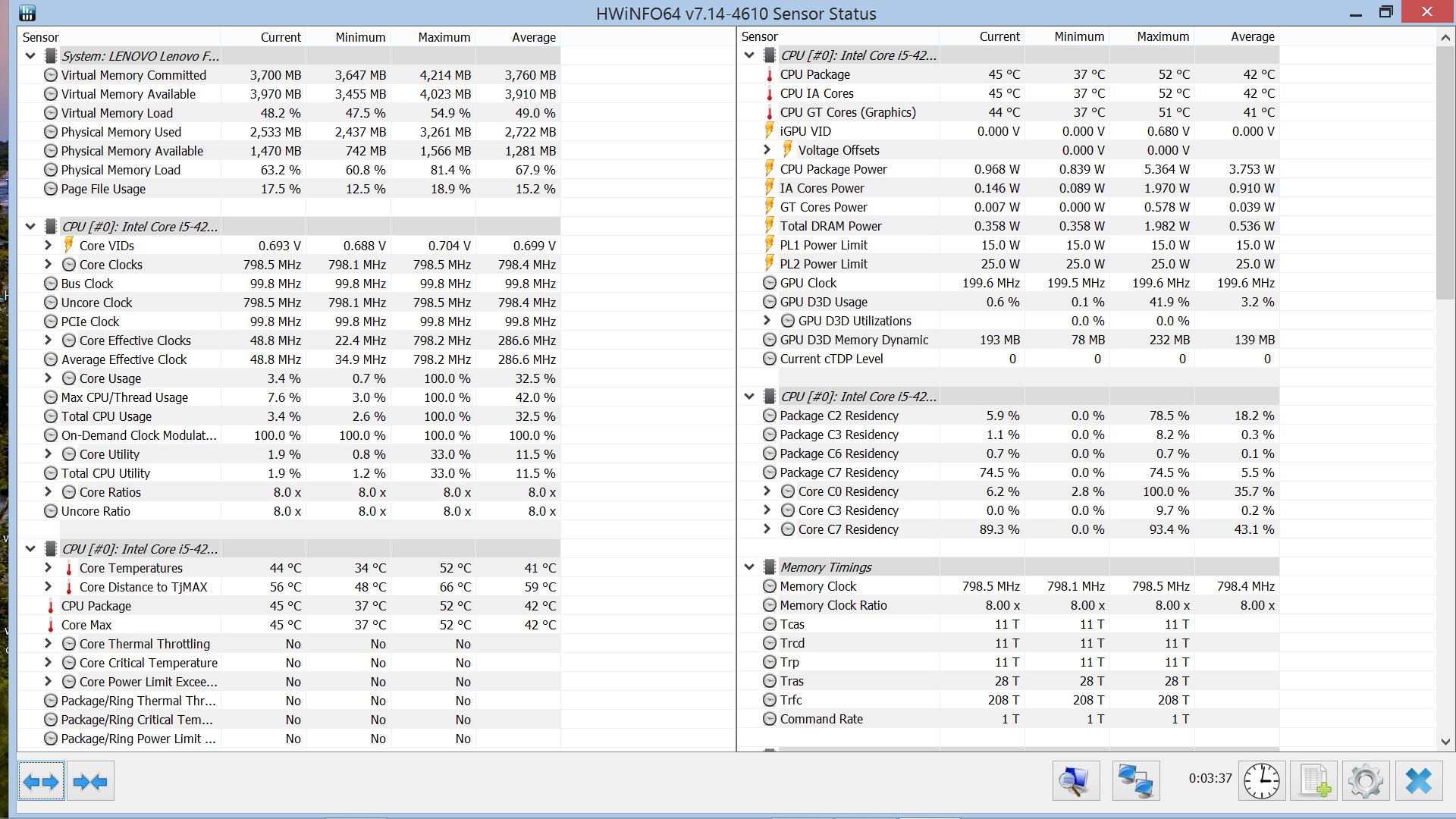Click the chip icon beside System: LENOVO
This screenshot has width=1456, height=819.
point(51,56)
